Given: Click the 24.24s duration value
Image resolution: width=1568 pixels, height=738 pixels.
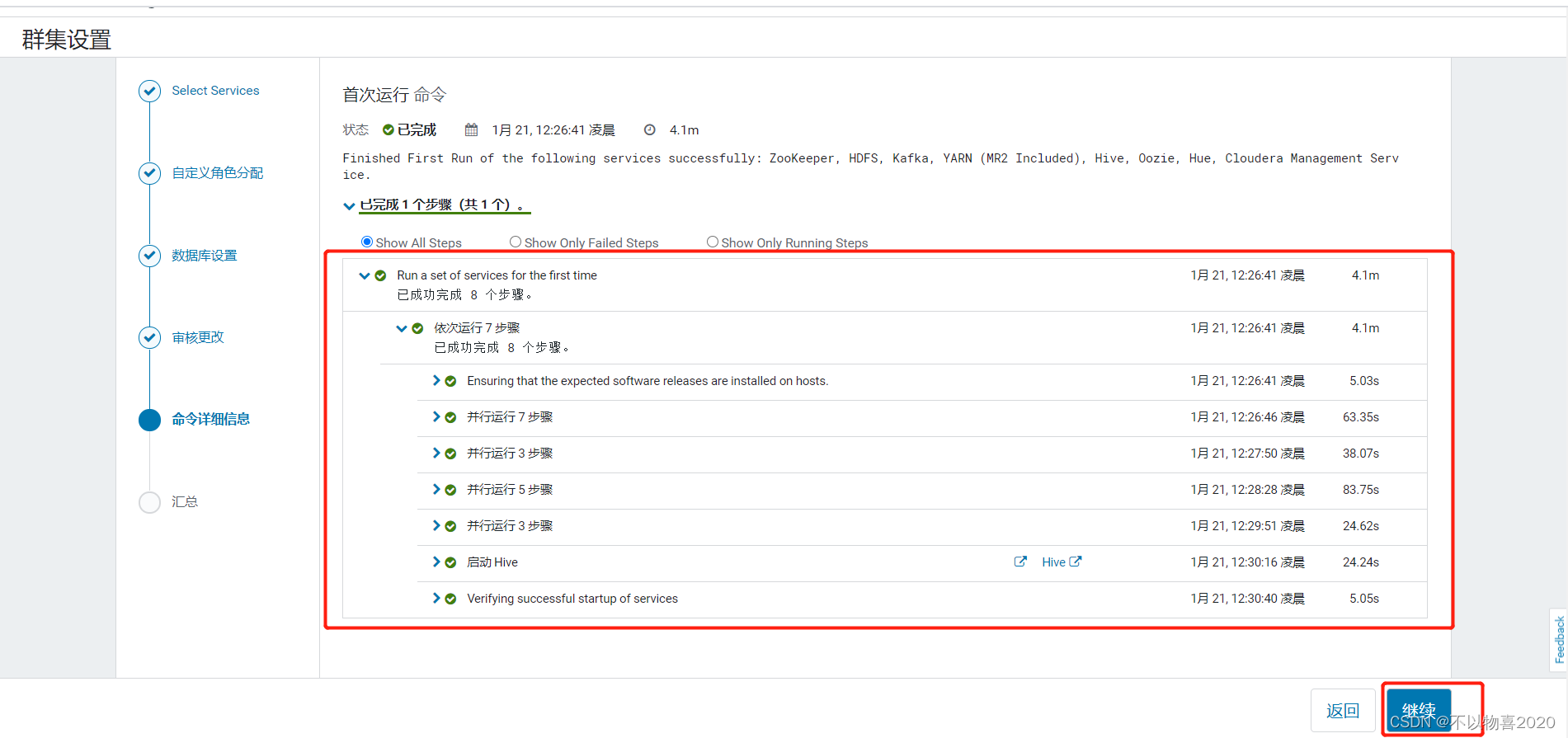Looking at the screenshot, I should pos(1361,562).
